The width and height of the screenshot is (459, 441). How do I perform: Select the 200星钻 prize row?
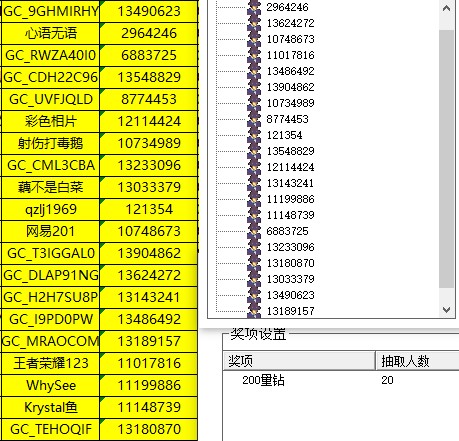point(341,380)
